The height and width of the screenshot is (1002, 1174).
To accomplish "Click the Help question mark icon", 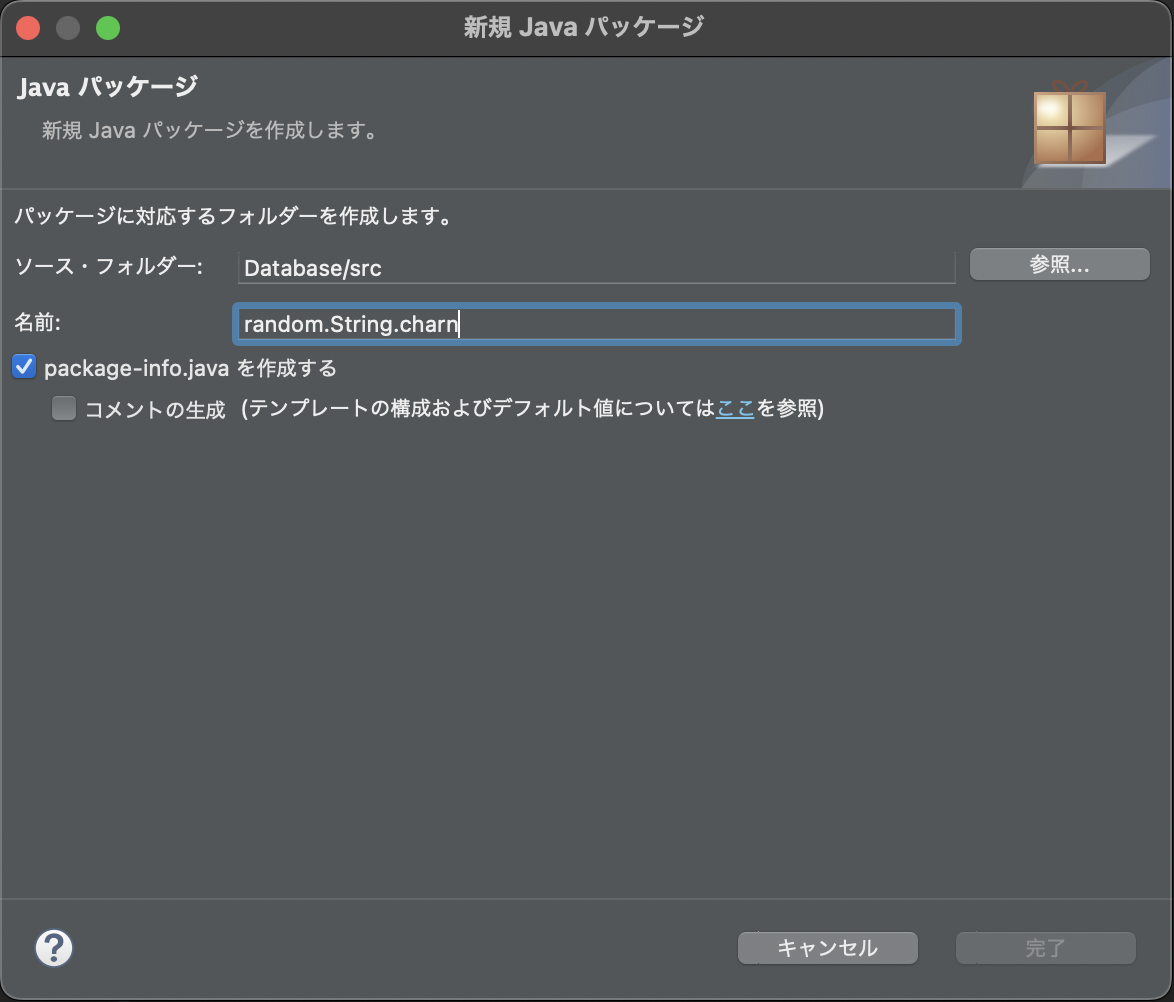I will pyautogui.click(x=54, y=947).
